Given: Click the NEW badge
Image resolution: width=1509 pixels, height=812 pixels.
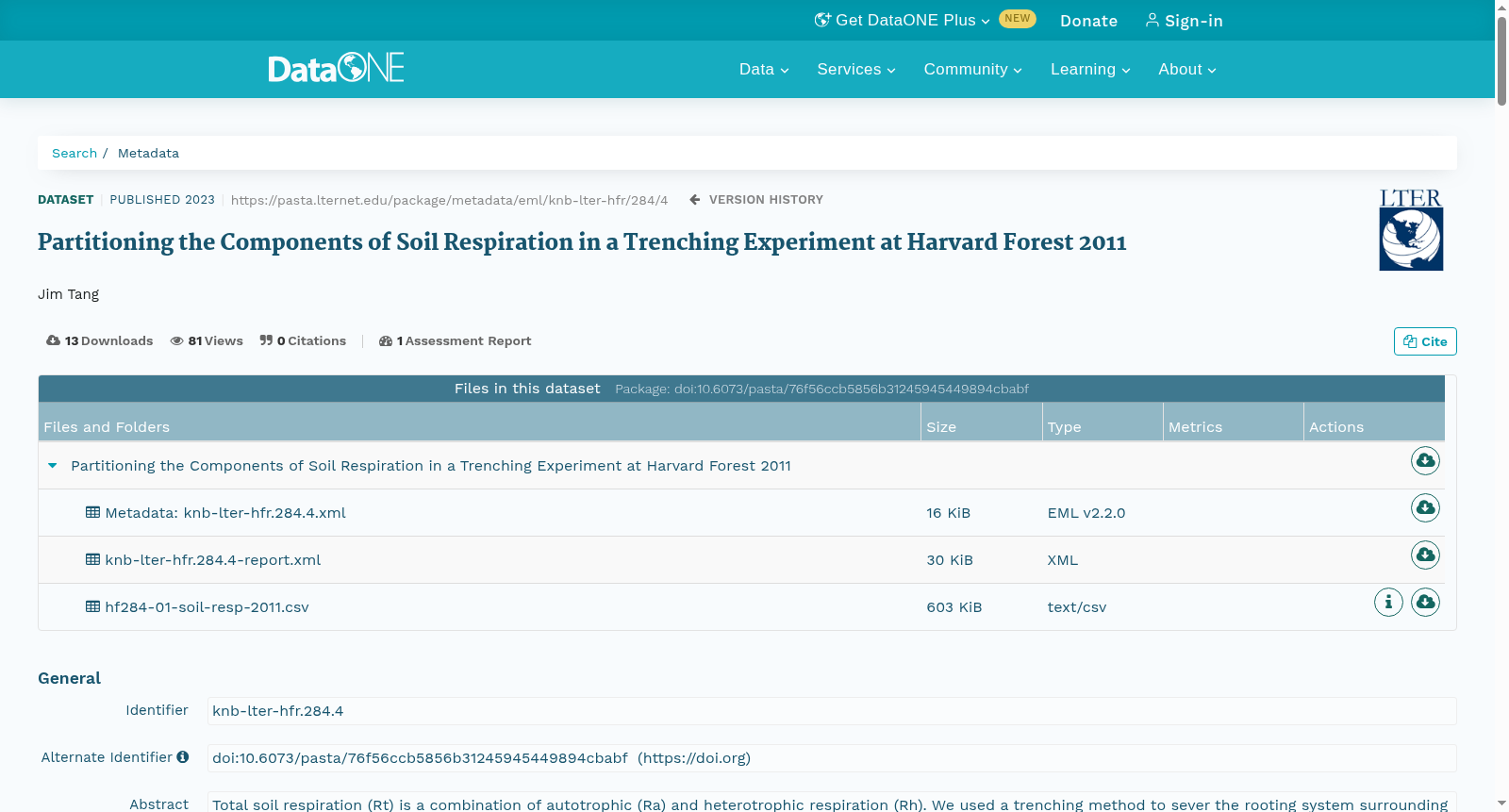Looking at the screenshot, I should (1017, 18).
